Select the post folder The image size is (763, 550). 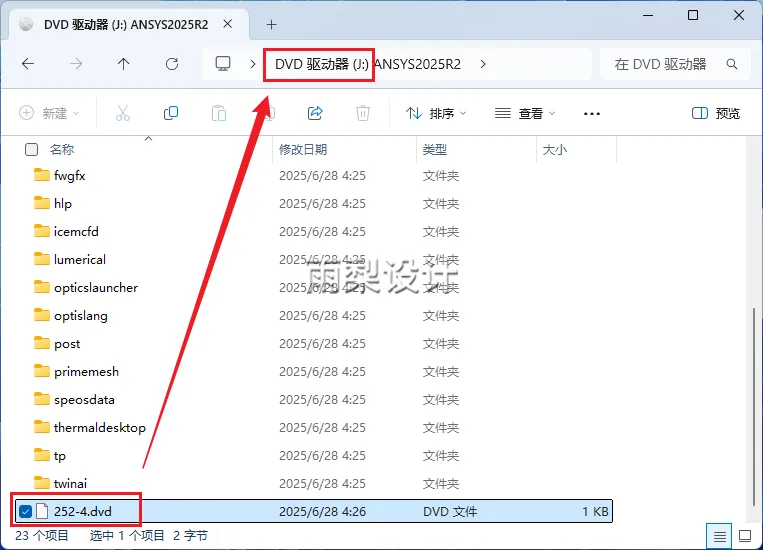67,344
